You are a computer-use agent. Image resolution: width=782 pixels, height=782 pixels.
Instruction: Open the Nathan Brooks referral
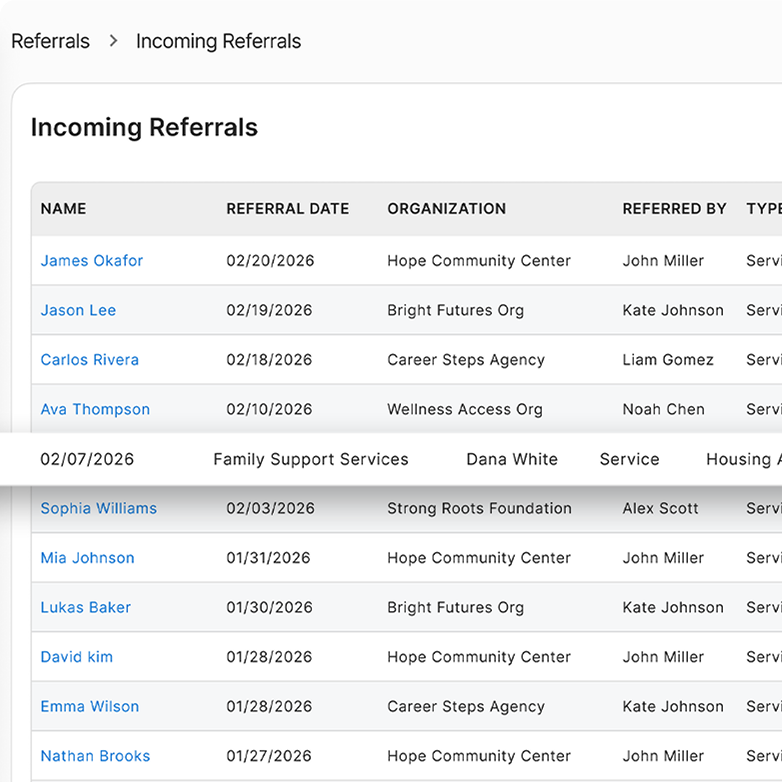[95, 756]
